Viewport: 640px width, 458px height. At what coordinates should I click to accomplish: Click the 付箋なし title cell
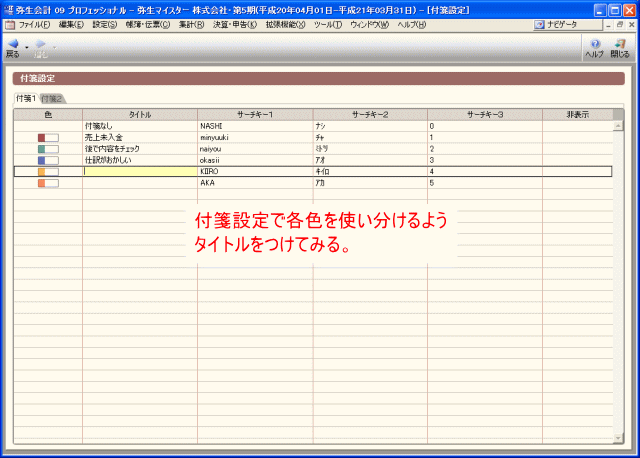140,126
